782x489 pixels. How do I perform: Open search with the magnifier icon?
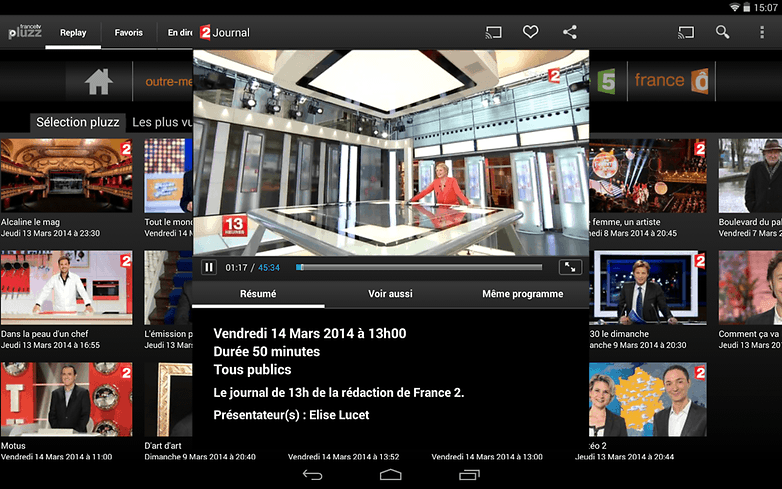pyautogui.click(x=723, y=32)
